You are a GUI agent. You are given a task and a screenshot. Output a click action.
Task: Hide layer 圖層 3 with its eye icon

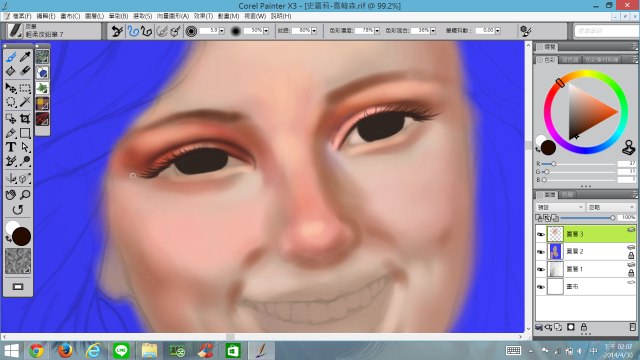541,234
